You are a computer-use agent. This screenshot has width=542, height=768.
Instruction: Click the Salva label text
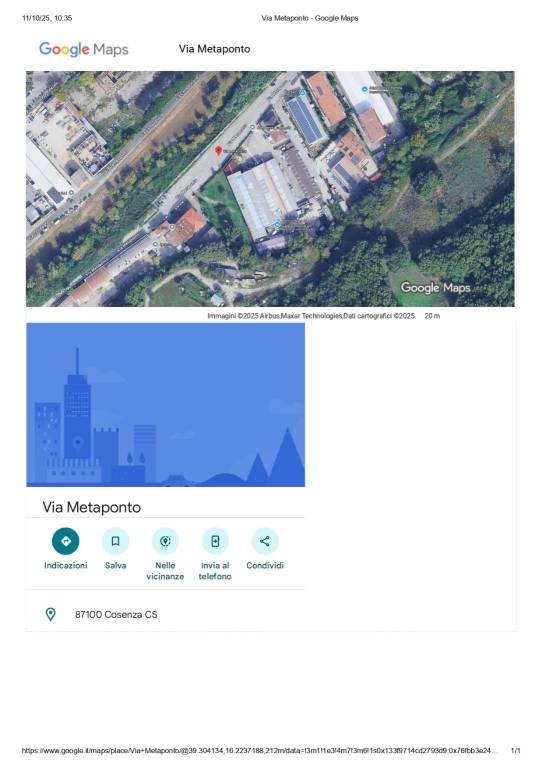pyautogui.click(x=116, y=565)
